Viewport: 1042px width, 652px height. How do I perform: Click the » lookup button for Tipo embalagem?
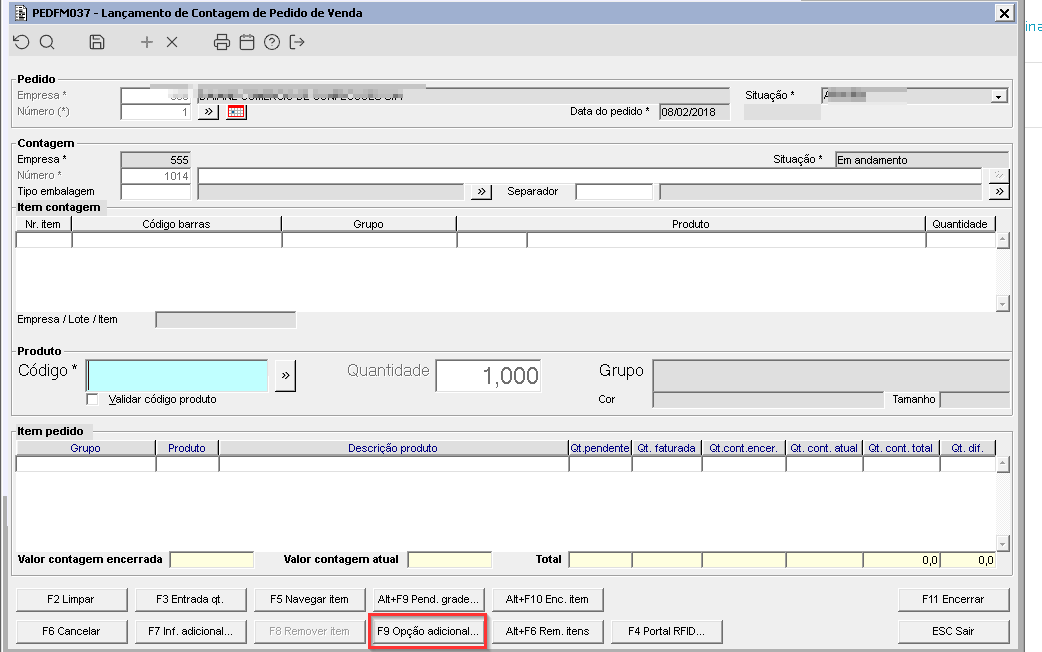[x=481, y=192]
